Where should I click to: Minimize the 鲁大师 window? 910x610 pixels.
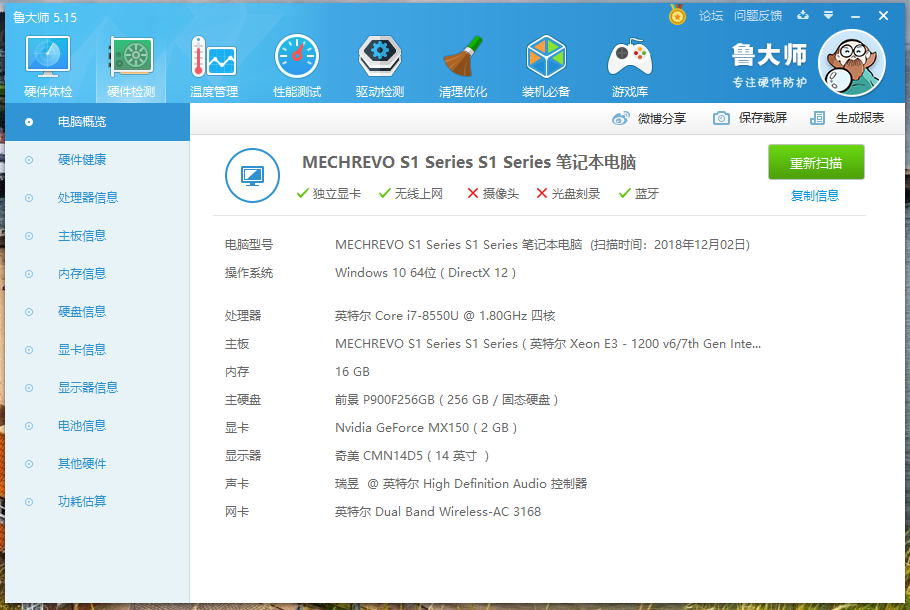coord(855,16)
